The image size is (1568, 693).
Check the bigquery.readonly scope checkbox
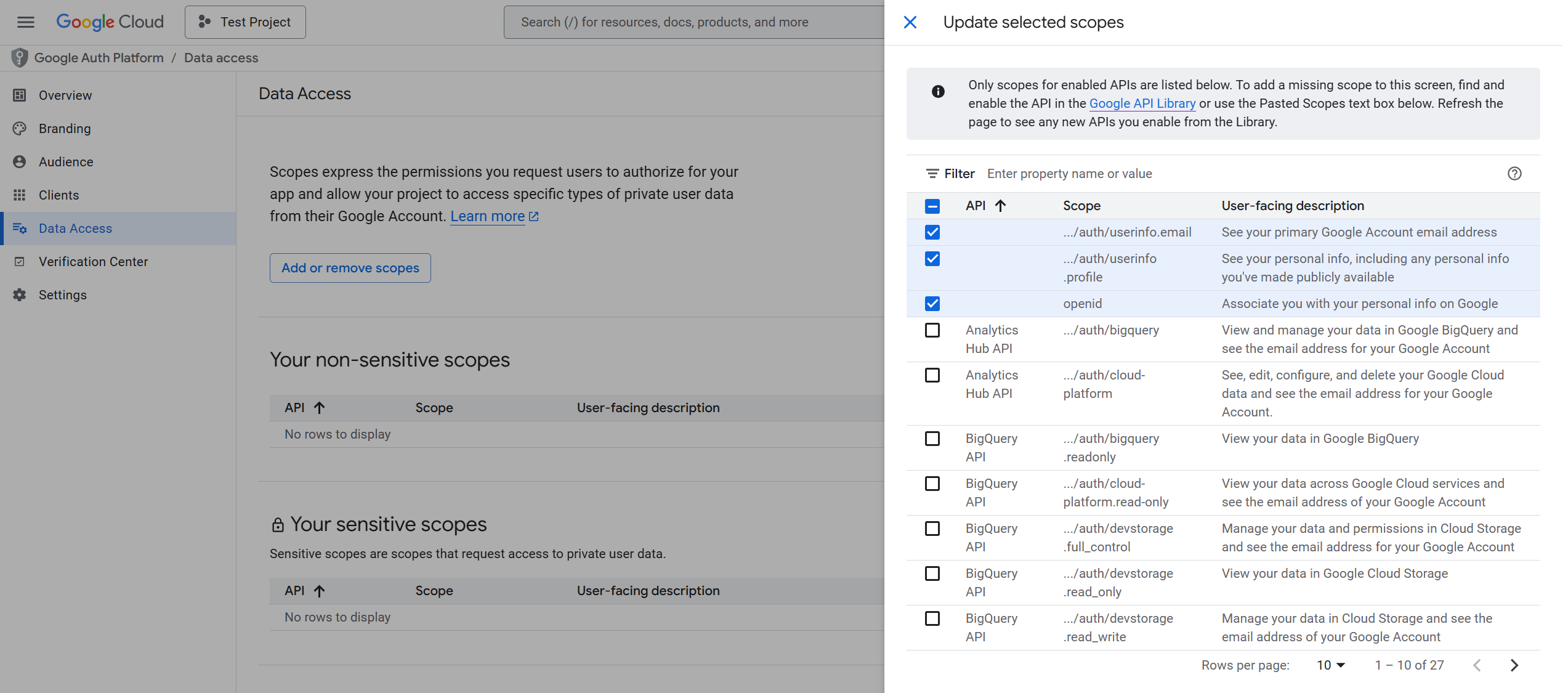pyautogui.click(x=932, y=439)
